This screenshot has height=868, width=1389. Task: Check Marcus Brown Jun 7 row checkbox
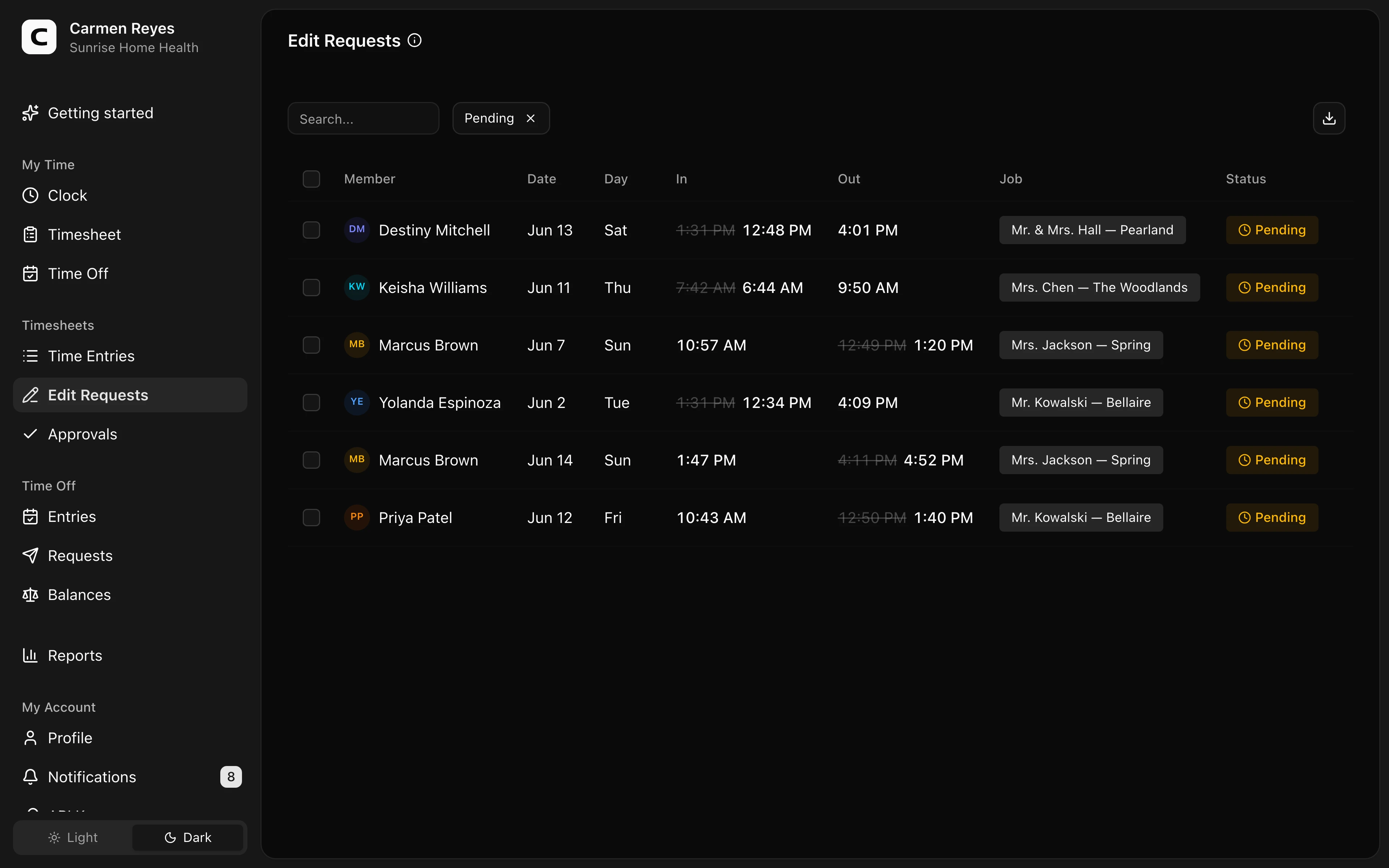tap(311, 345)
